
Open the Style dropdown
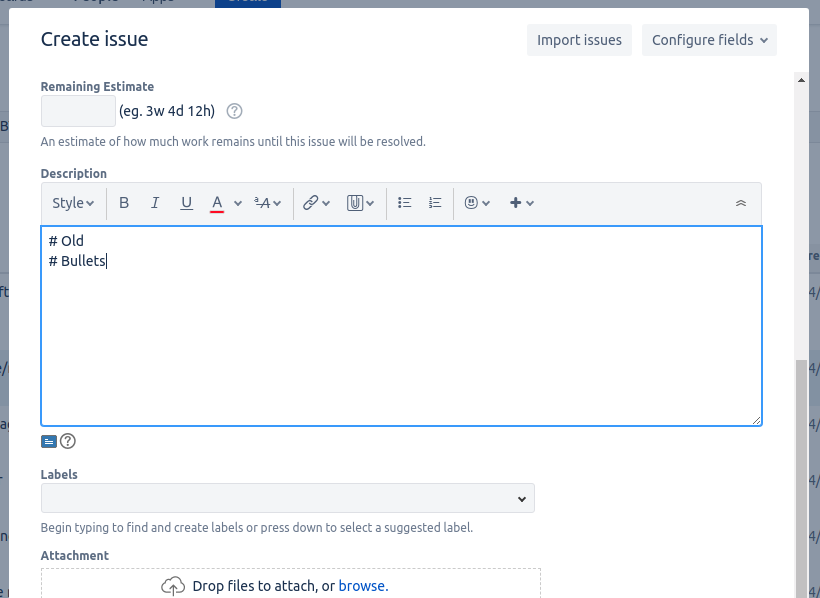73,203
